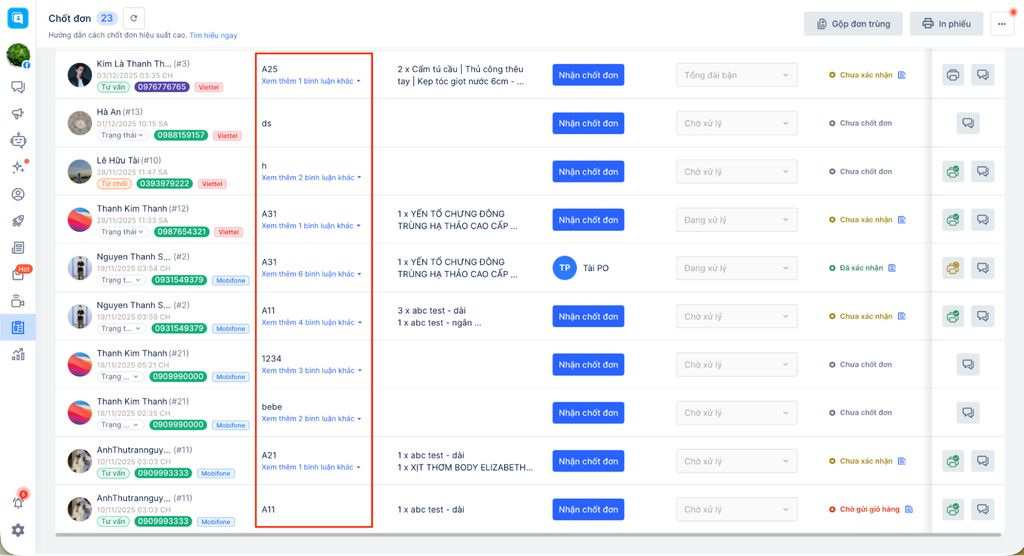1024x556 pixels.
Task: Click the refresh icon beside Chốt đơn count
Action: pyautogui.click(x=134, y=18)
